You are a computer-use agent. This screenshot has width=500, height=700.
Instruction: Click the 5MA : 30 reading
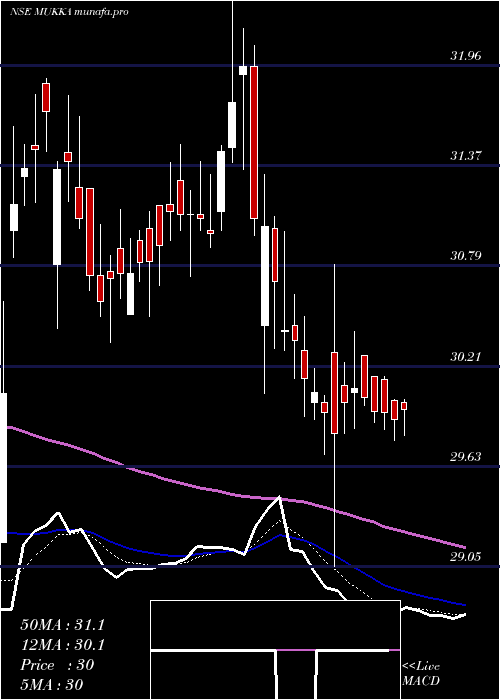click(x=52, y=685)
